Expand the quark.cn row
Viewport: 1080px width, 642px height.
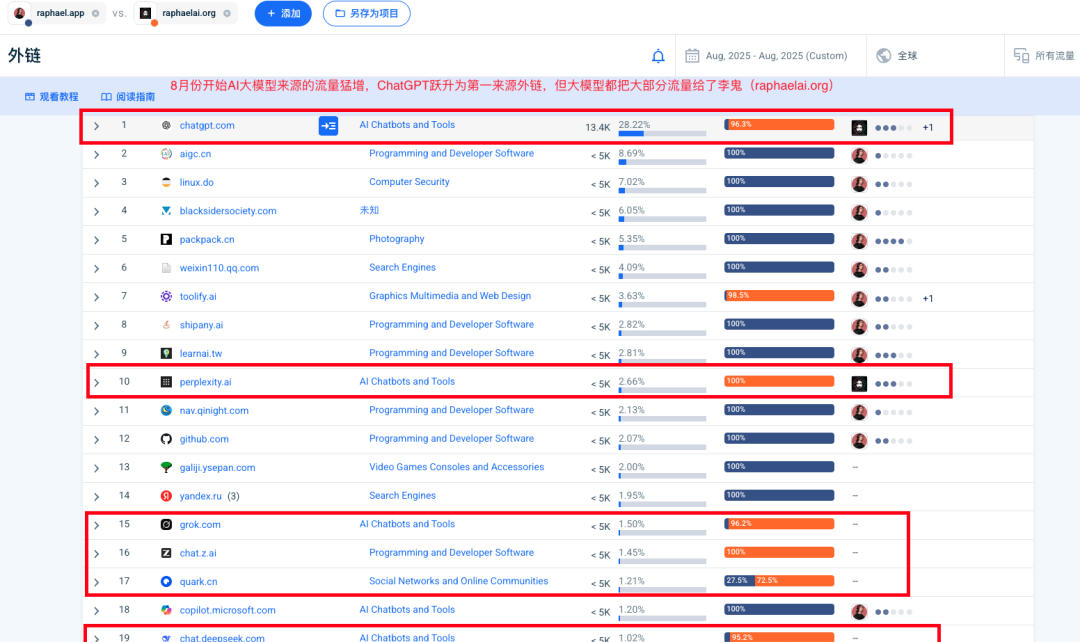point(96,582)
